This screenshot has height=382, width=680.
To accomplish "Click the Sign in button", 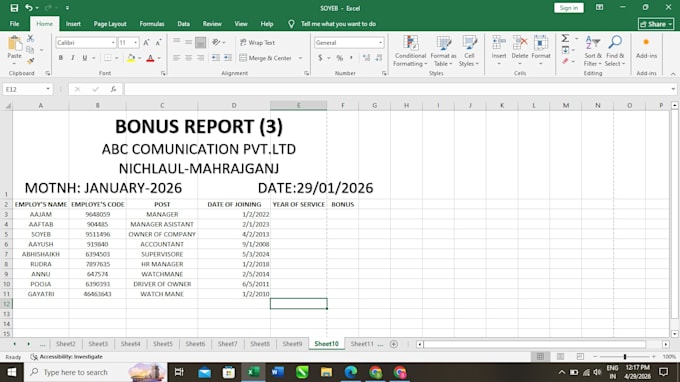I will click(x=569, y=8).
